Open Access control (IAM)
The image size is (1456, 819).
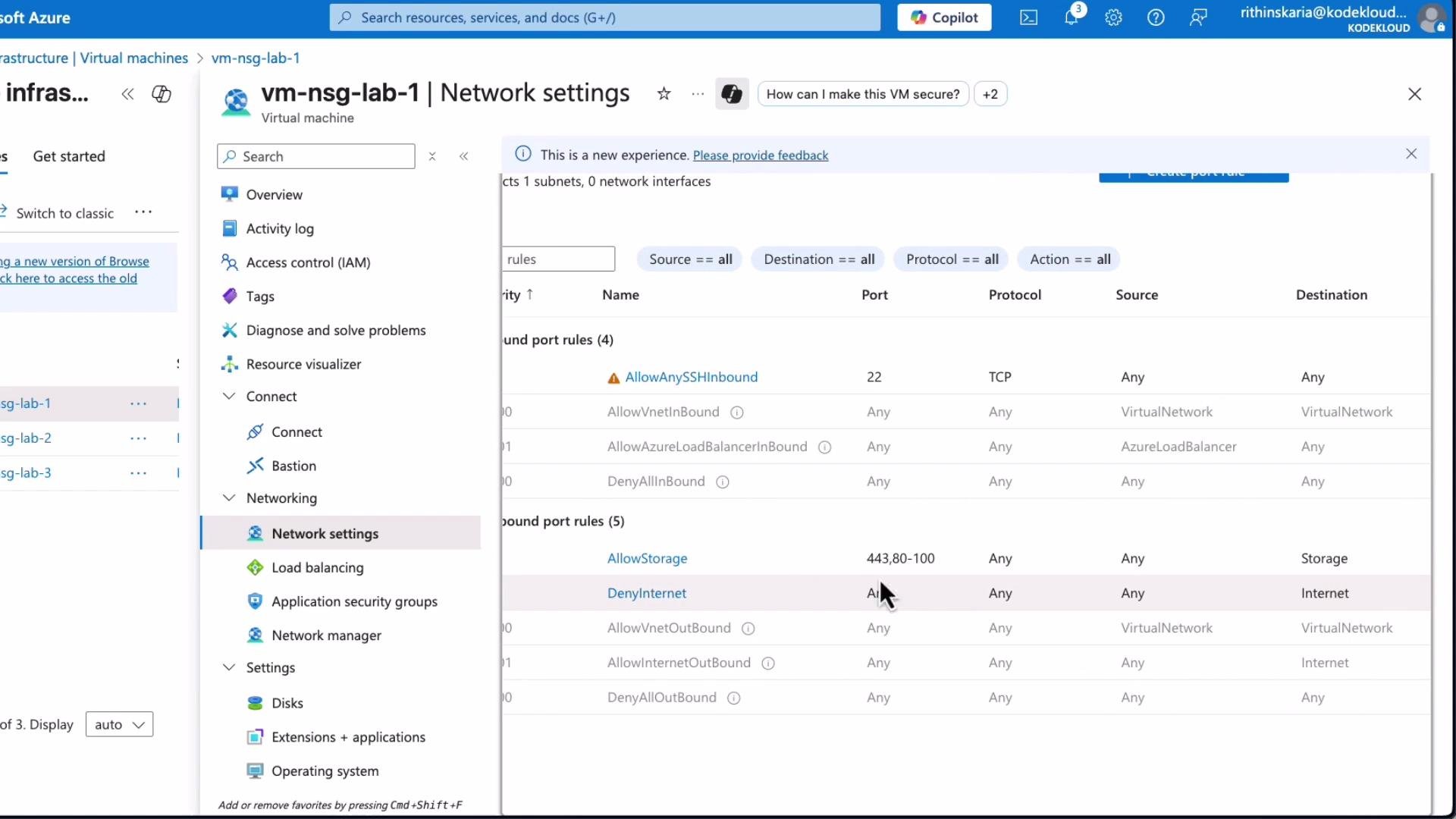[x=308, y=262]
